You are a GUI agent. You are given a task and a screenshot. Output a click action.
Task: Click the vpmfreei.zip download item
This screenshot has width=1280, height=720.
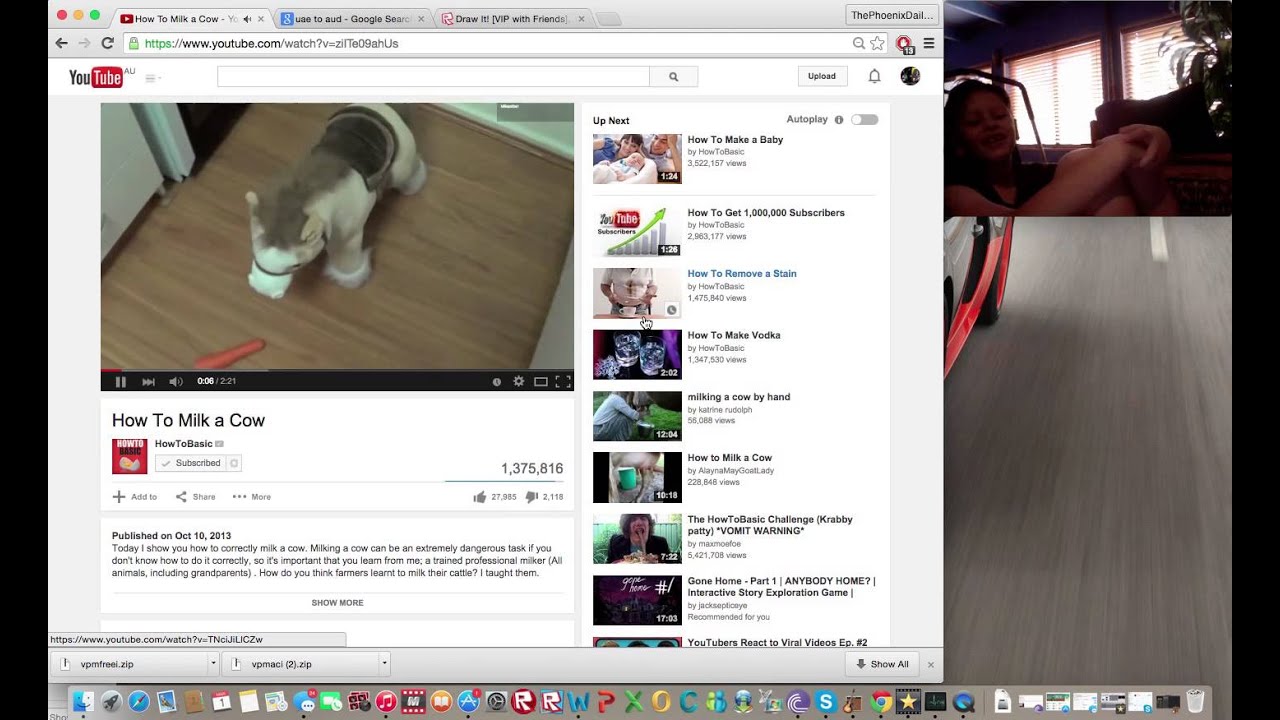pyautogui.click(x=129, y=663)
